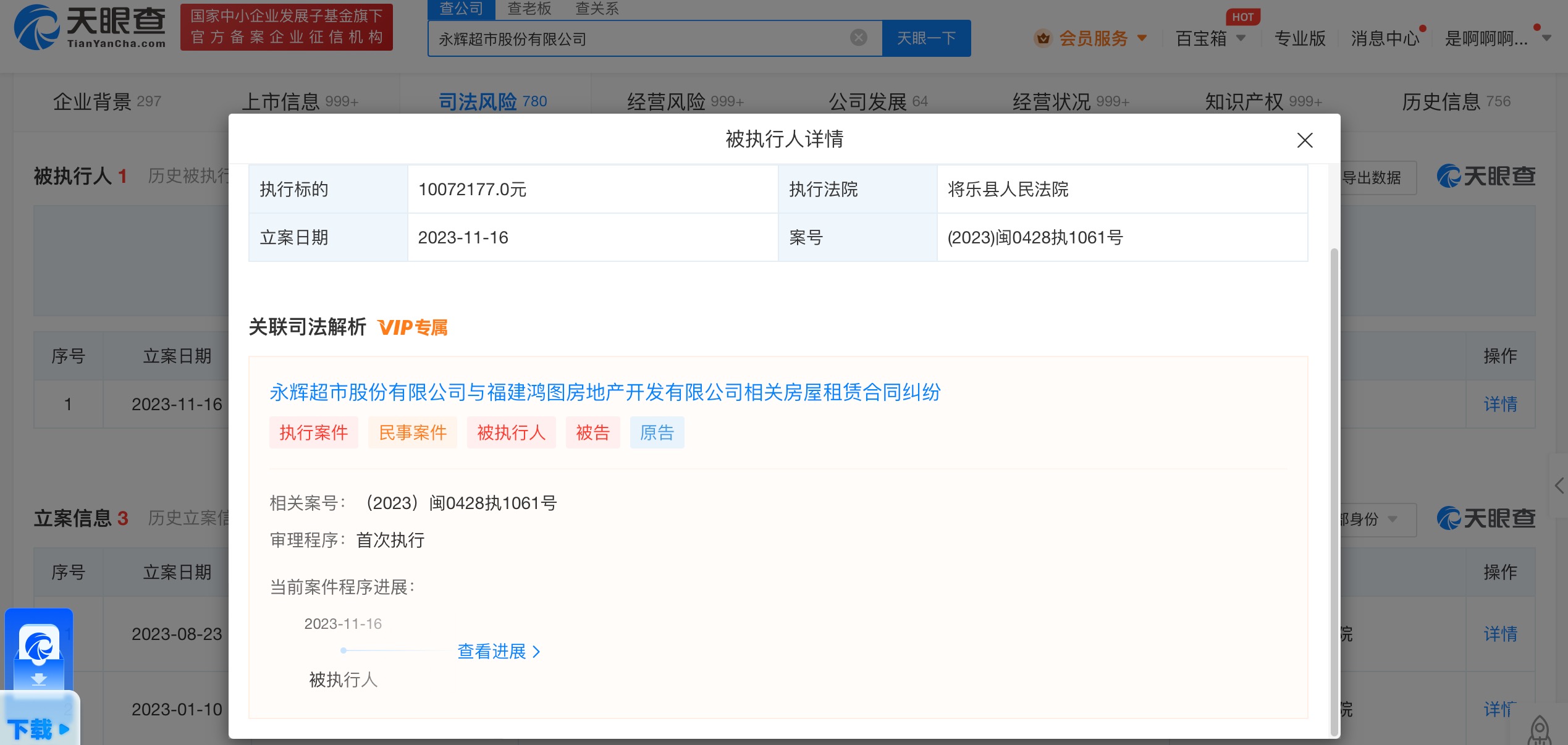Click the side panel collapse arrow
Image resolution: width=1568 pixels, height=745 pixels.
click(x=1559, y=486)
